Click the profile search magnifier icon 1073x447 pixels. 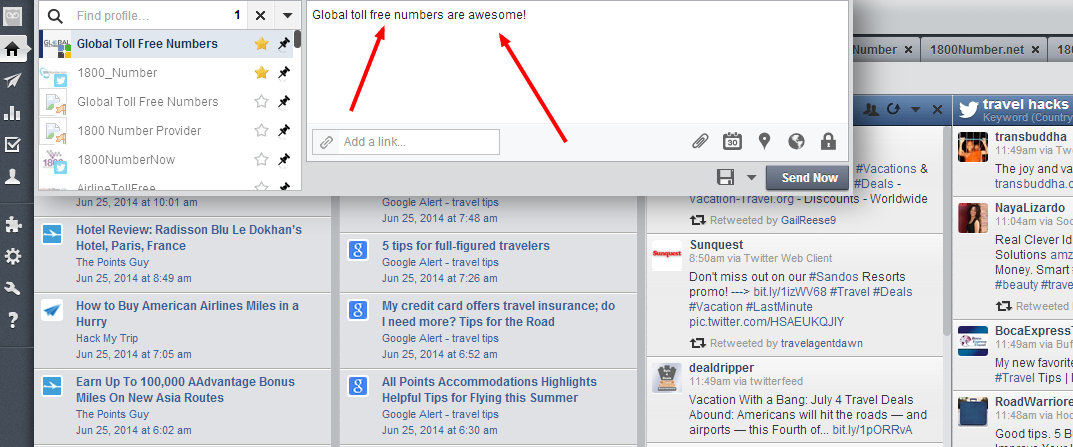click(55, 16)
